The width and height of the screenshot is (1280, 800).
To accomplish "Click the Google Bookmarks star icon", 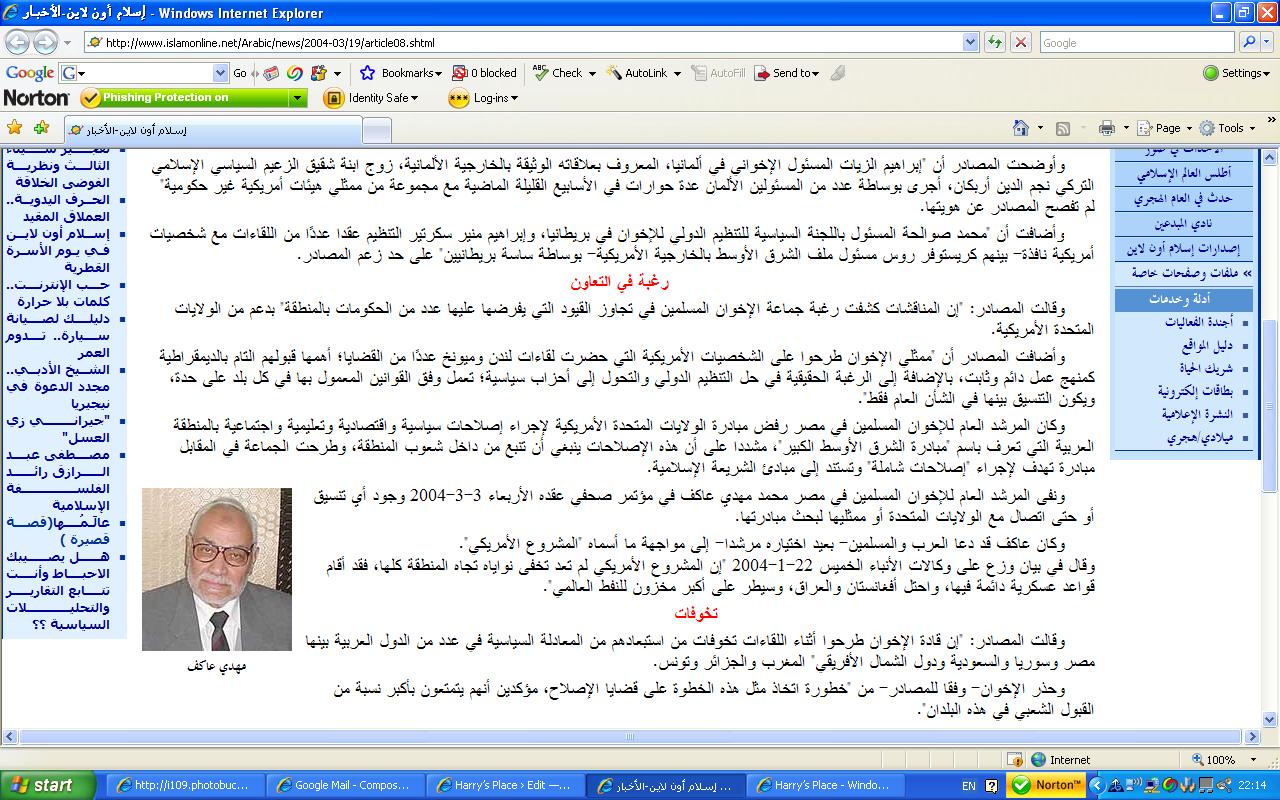I will coord(367,73).
